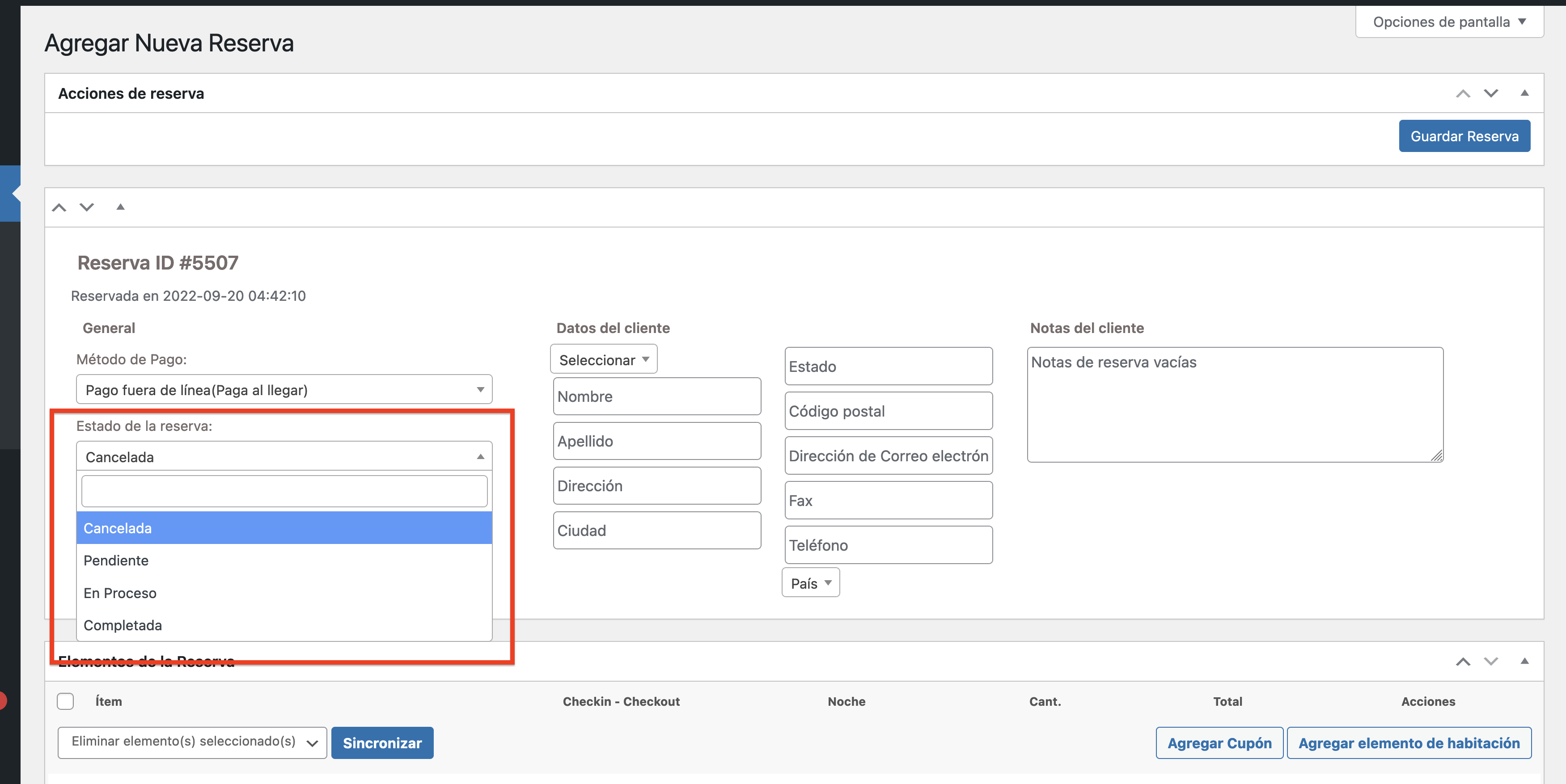This screenshot has width=1566, height=784.
Task: Move Reserva ID panel up arrow
Action: 59,207
